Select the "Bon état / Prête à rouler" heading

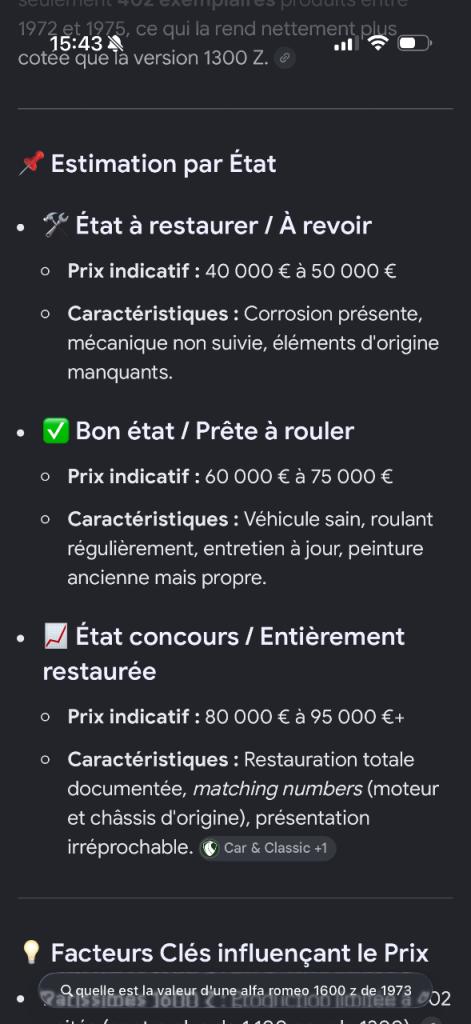point(215,431)
